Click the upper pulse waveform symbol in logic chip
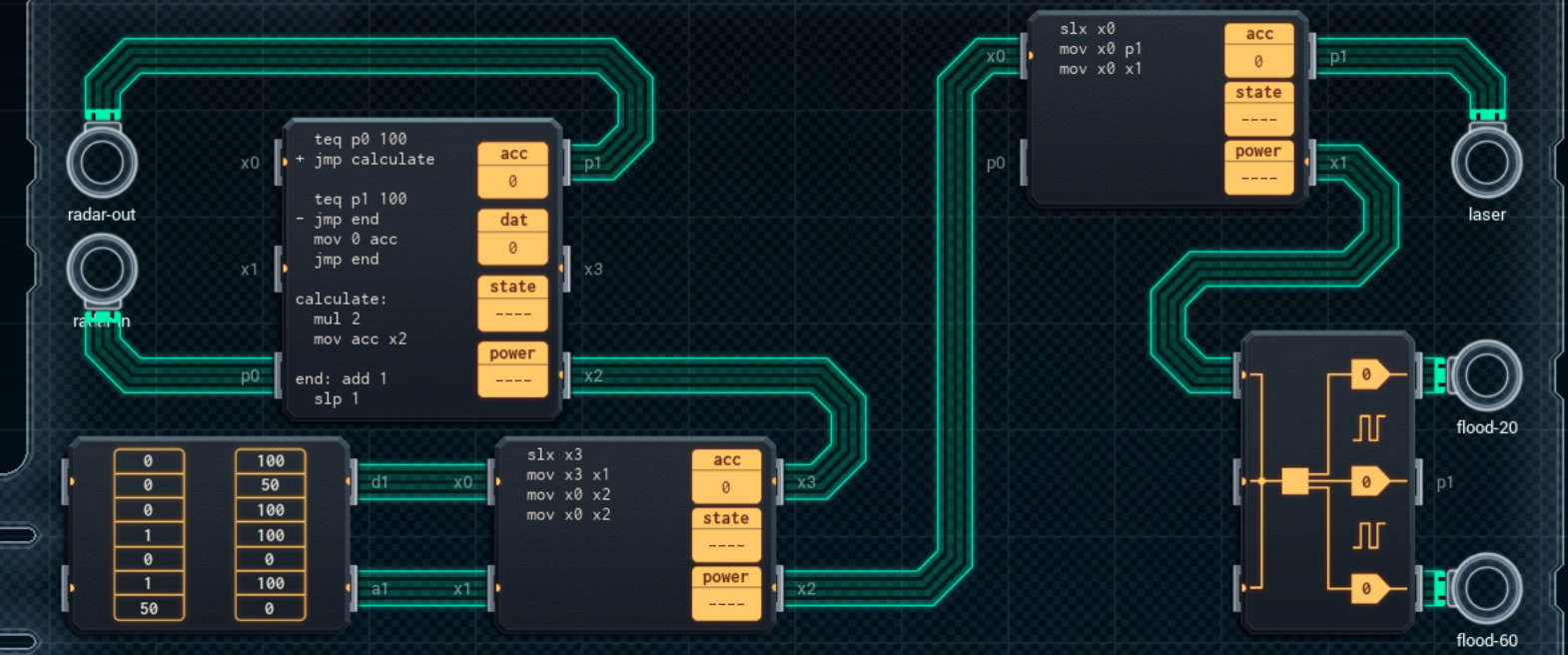The width and height of the screenshot is (1568, 655). (x=1368, y=428)
